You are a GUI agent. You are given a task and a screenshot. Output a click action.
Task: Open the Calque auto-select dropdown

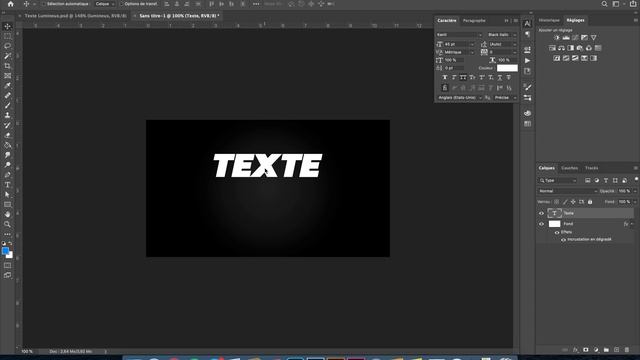105,4
